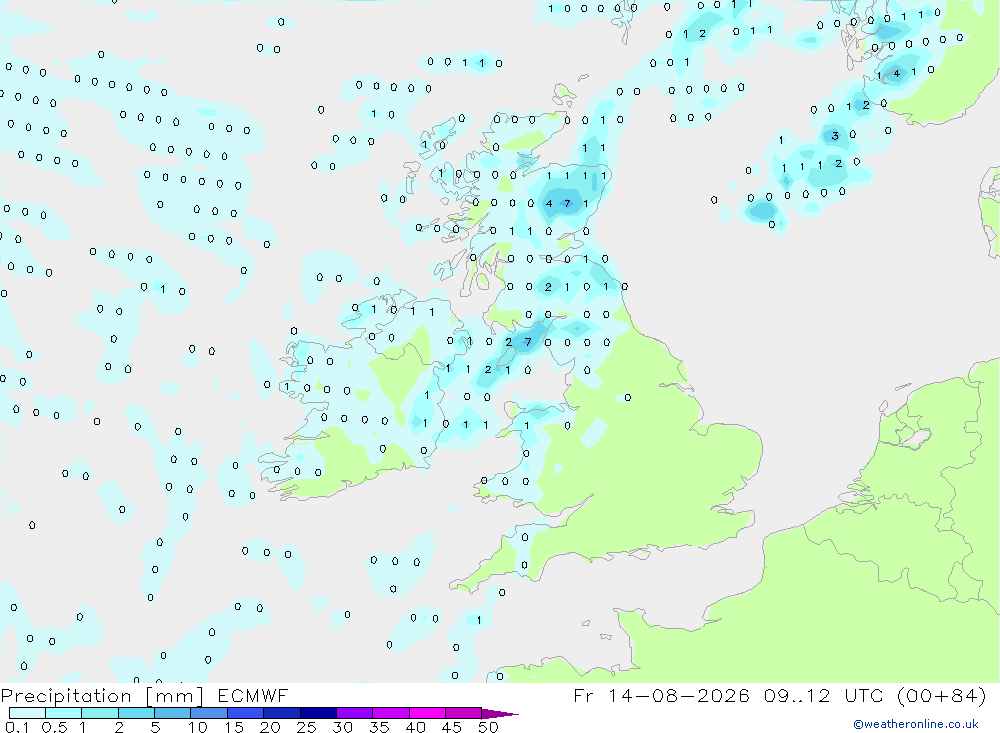The height and width of the screenshot is (733, 1000).
Task: Click the ECMWF model label
Action: [x=253, y=695]
